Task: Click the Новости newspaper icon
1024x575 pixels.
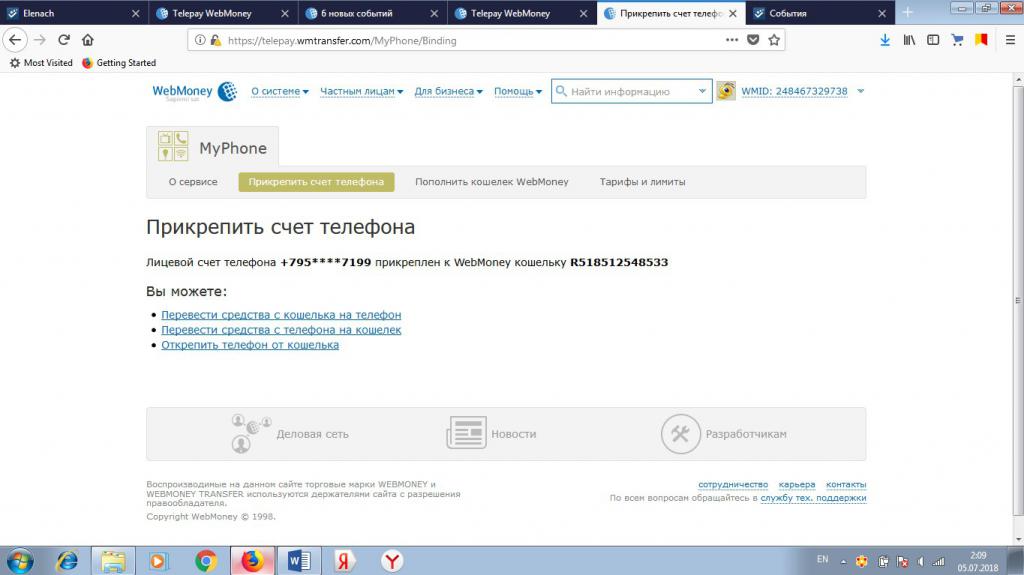Action: point(466,433)
